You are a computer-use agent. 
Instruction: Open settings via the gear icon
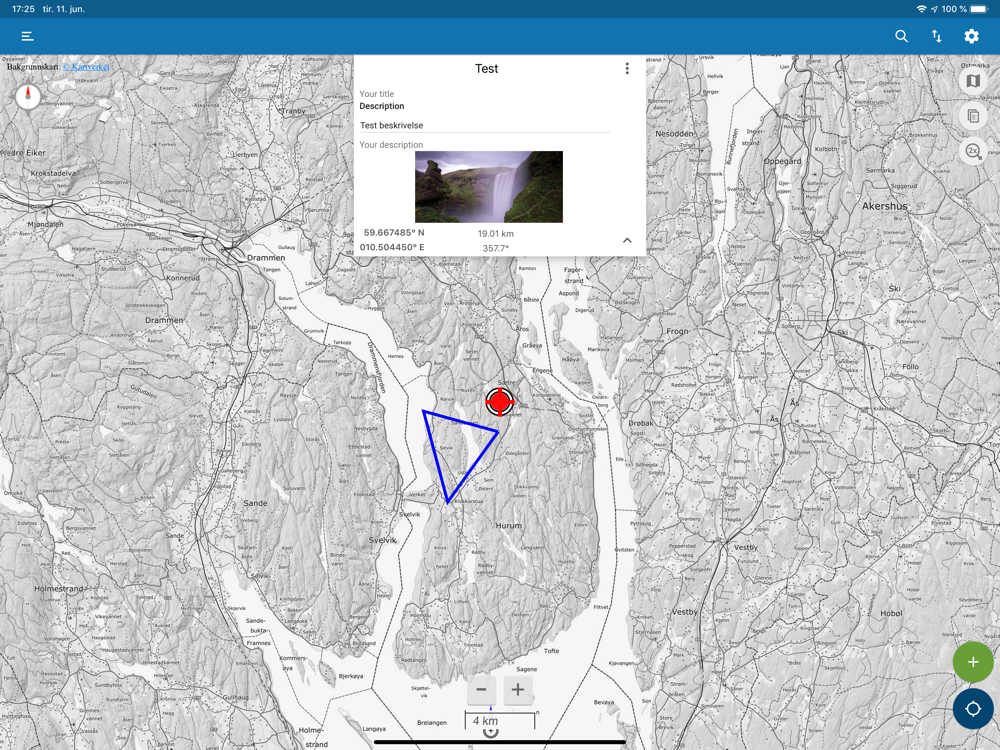click(x=971, y=36)
